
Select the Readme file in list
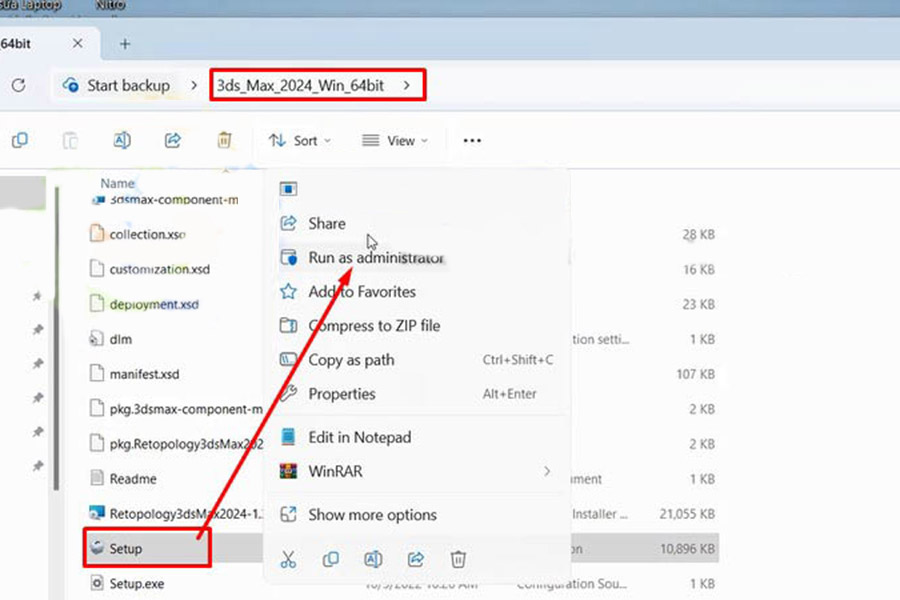pos(132,479)
